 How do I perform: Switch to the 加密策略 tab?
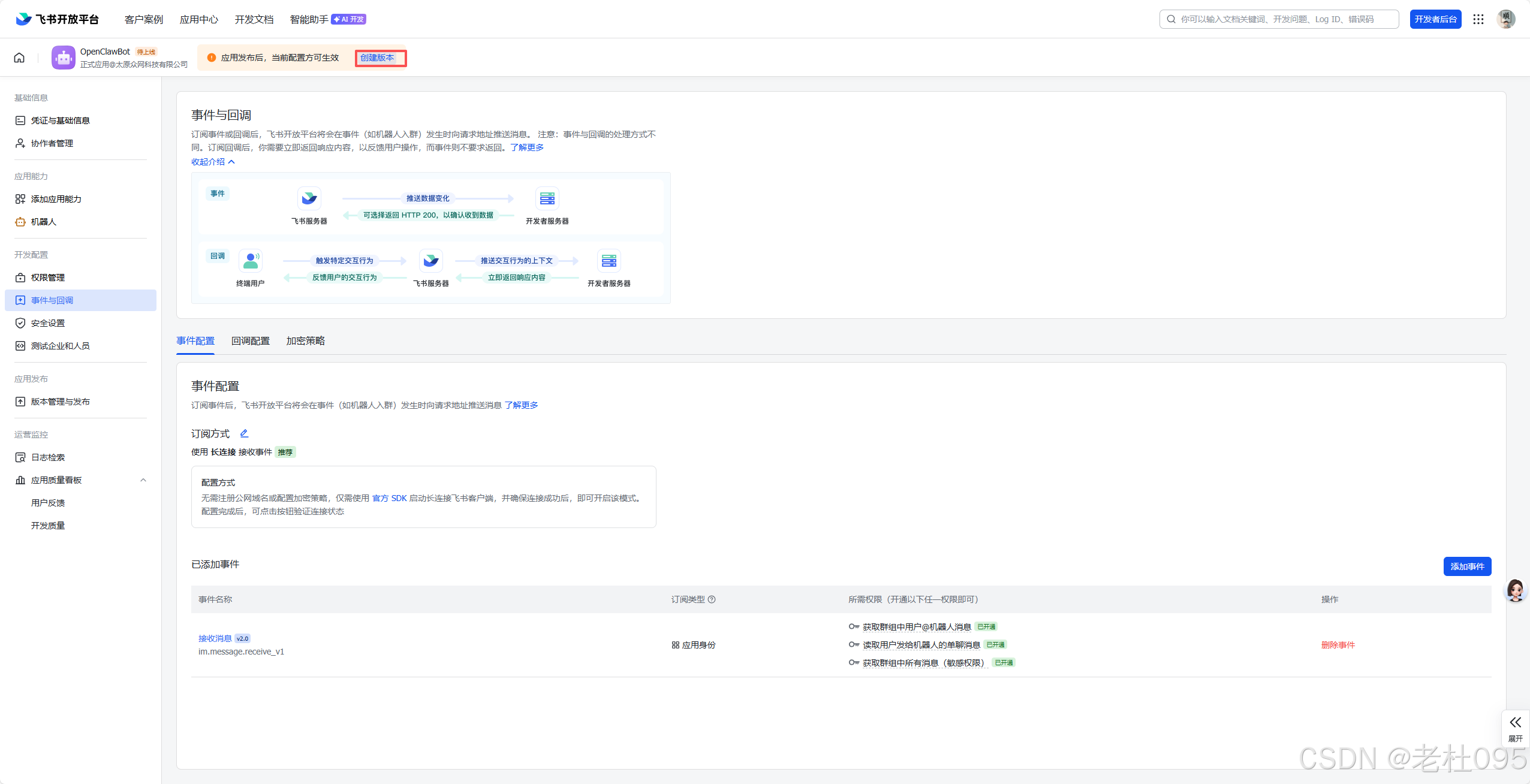[x=305, y=340]
